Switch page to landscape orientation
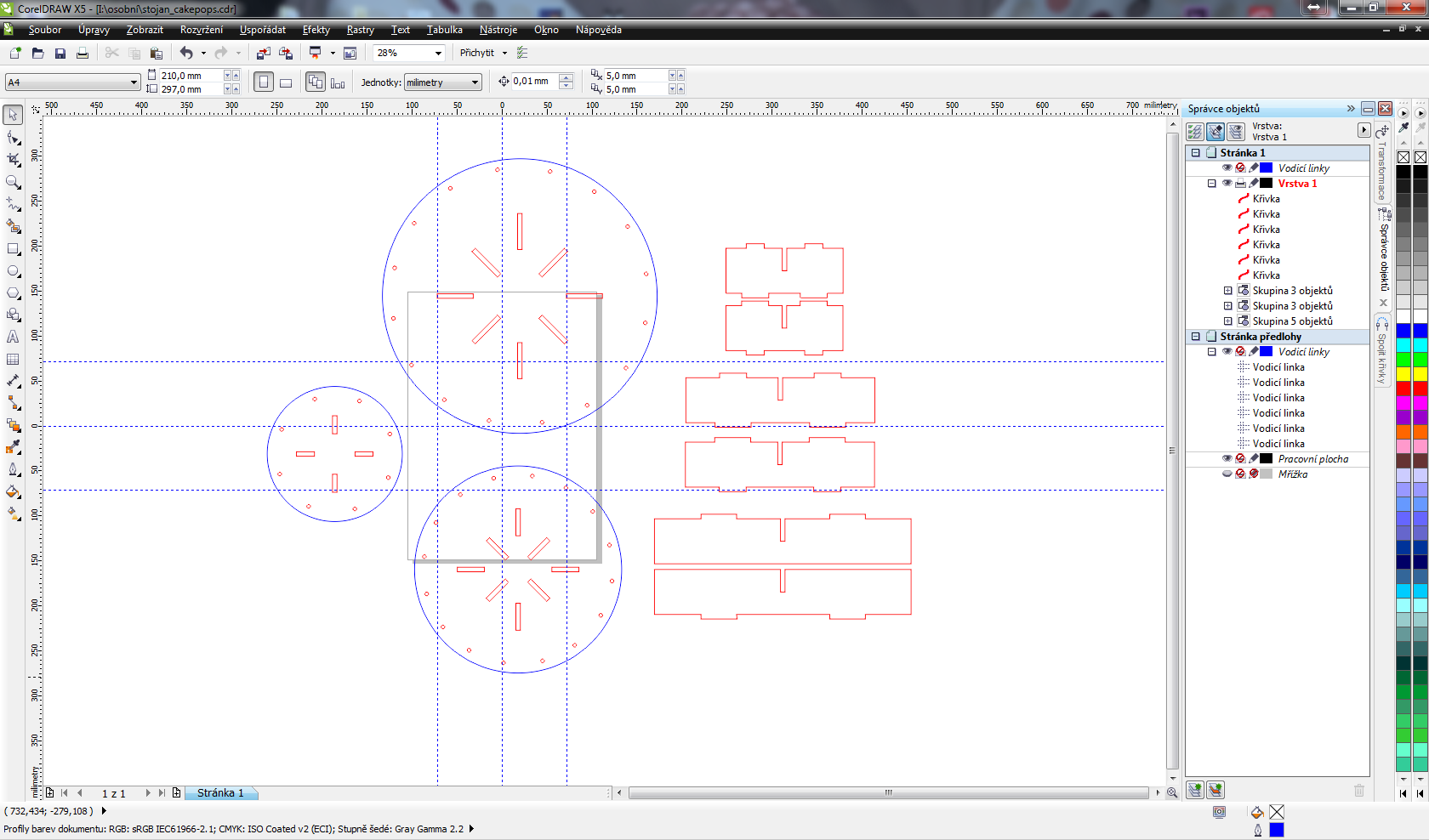The height and width of the screenshot is (840, 1429). [x=286, y=82]
